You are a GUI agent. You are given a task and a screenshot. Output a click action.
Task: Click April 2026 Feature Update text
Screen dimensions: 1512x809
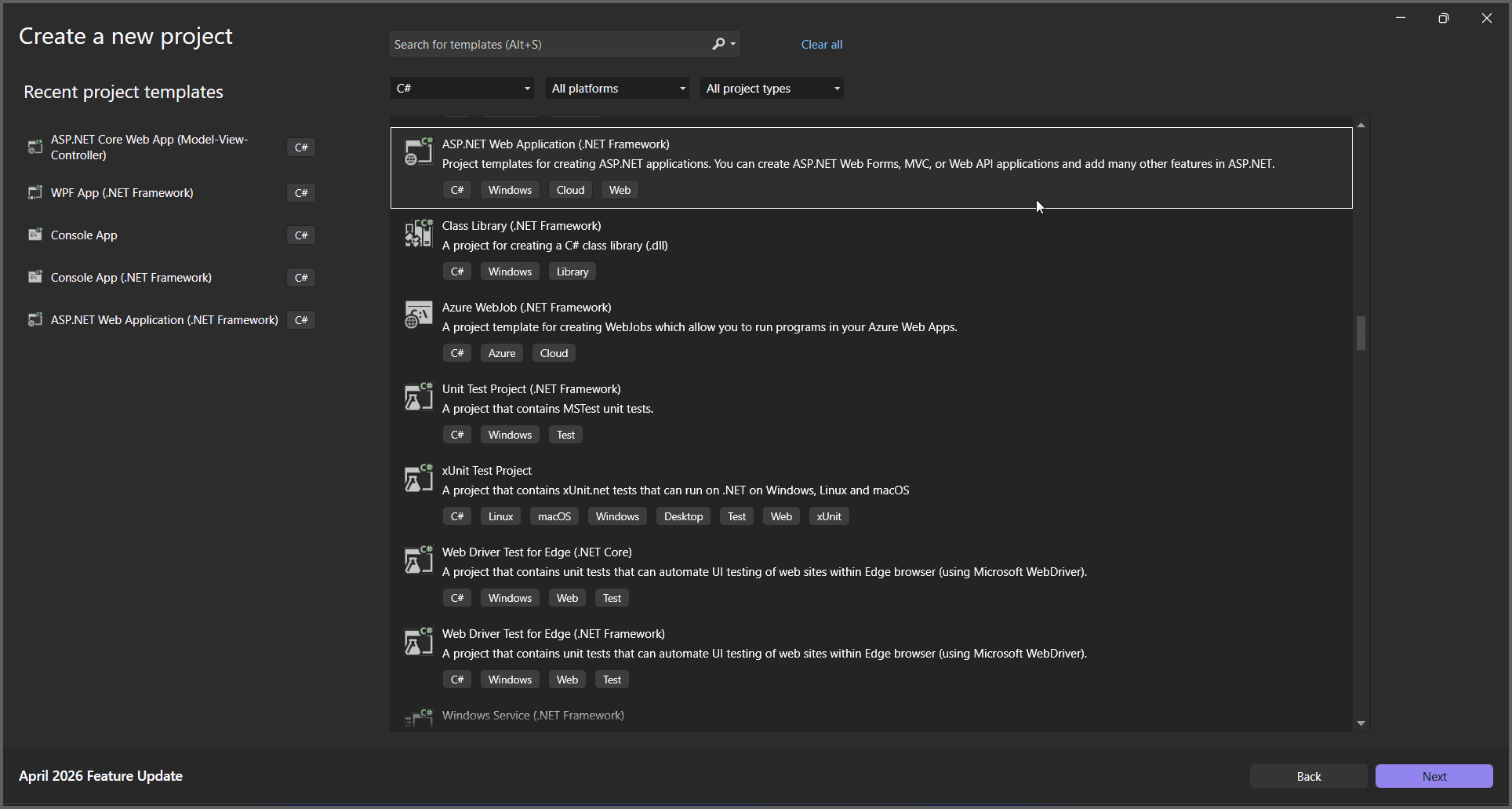click(x=100, y=775)
